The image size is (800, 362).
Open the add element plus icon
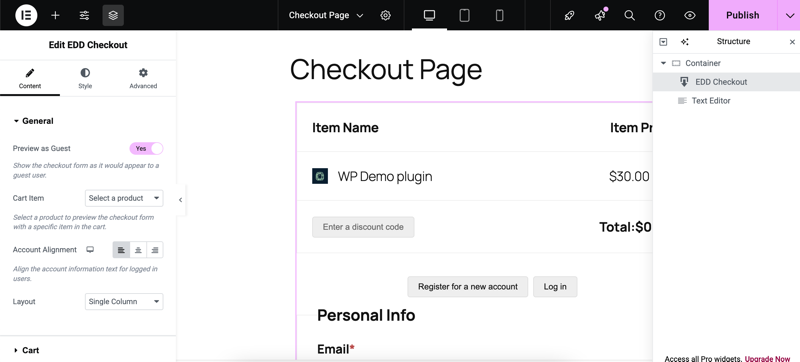click(55, 15)
